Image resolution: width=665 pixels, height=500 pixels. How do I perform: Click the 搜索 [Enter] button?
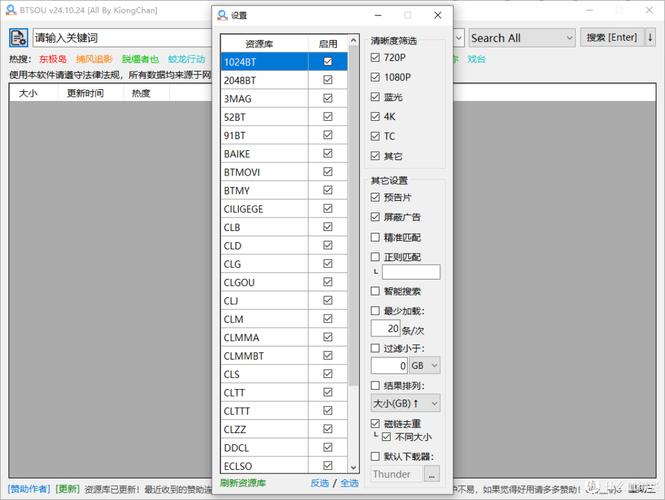(x=612, y=38)
